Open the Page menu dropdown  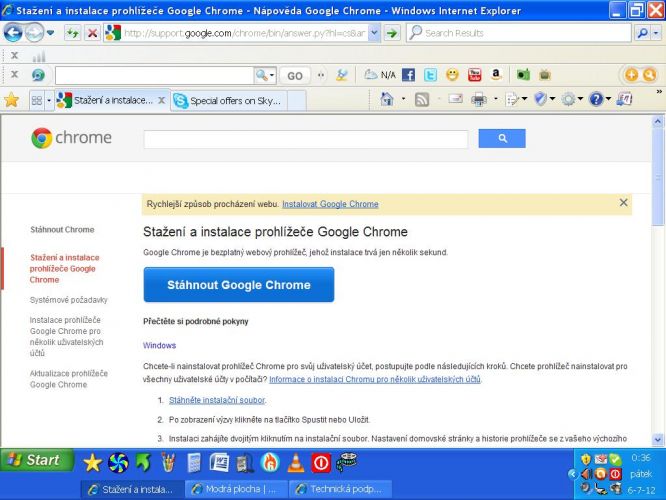point(516,99)
